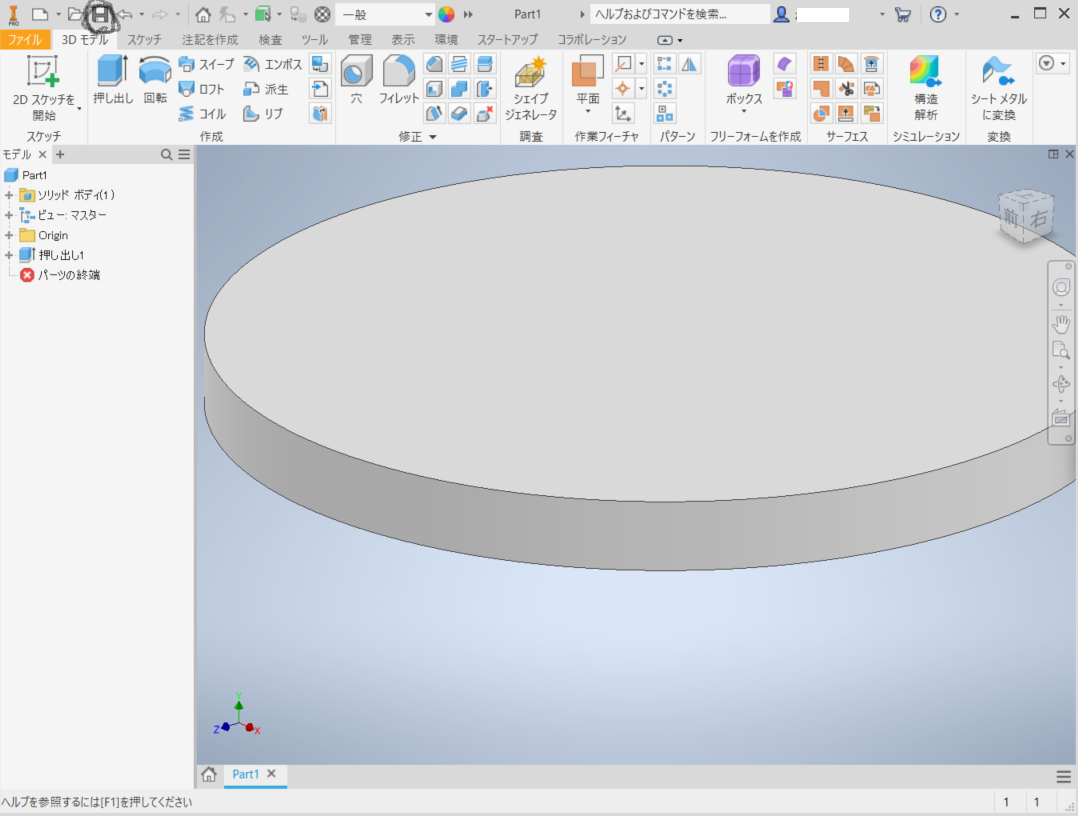
Task: Open the 一般 material dropdown
Action: tap(386, 14)
